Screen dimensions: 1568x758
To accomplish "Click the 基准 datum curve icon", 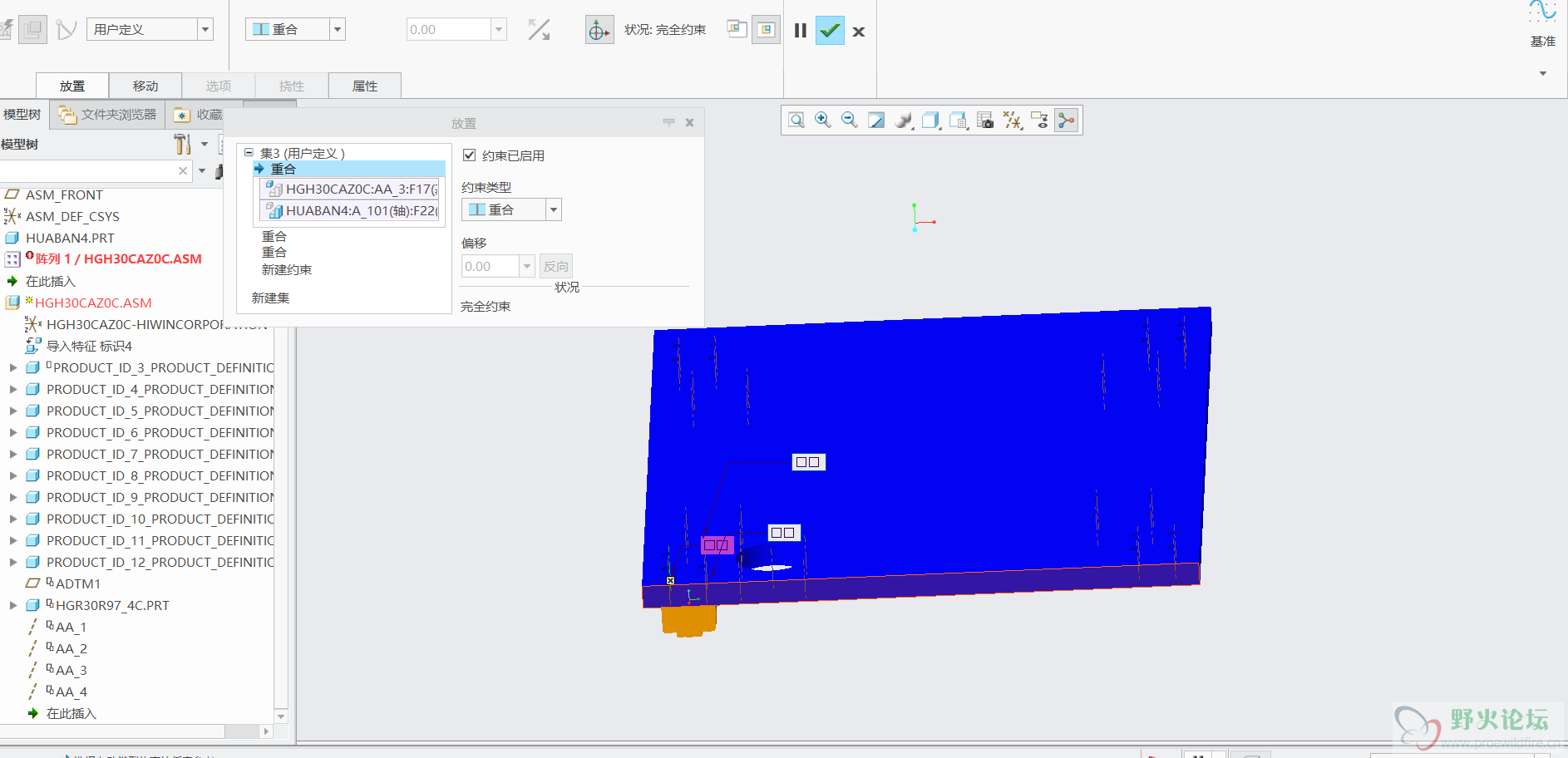I will click(1542, 12).
